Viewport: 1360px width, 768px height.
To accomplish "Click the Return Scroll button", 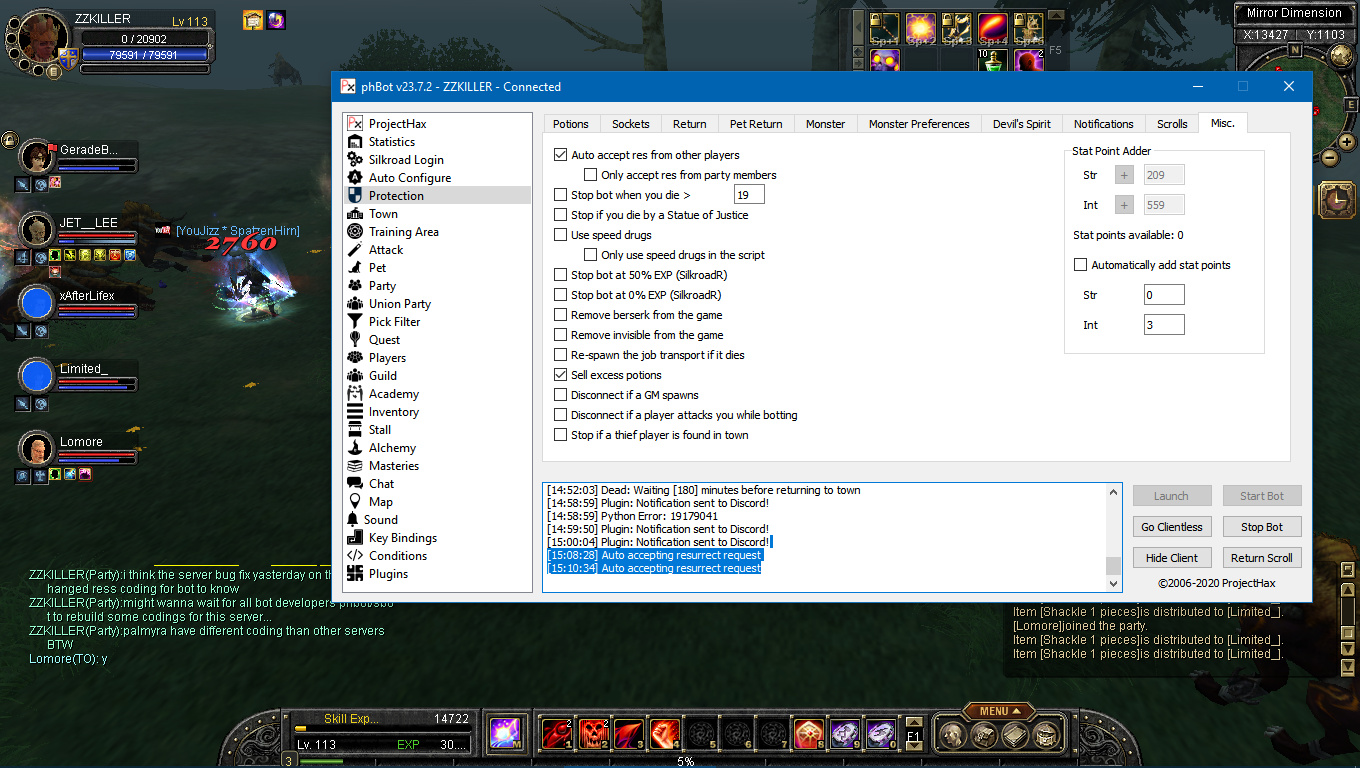I will coord(1261,558).
